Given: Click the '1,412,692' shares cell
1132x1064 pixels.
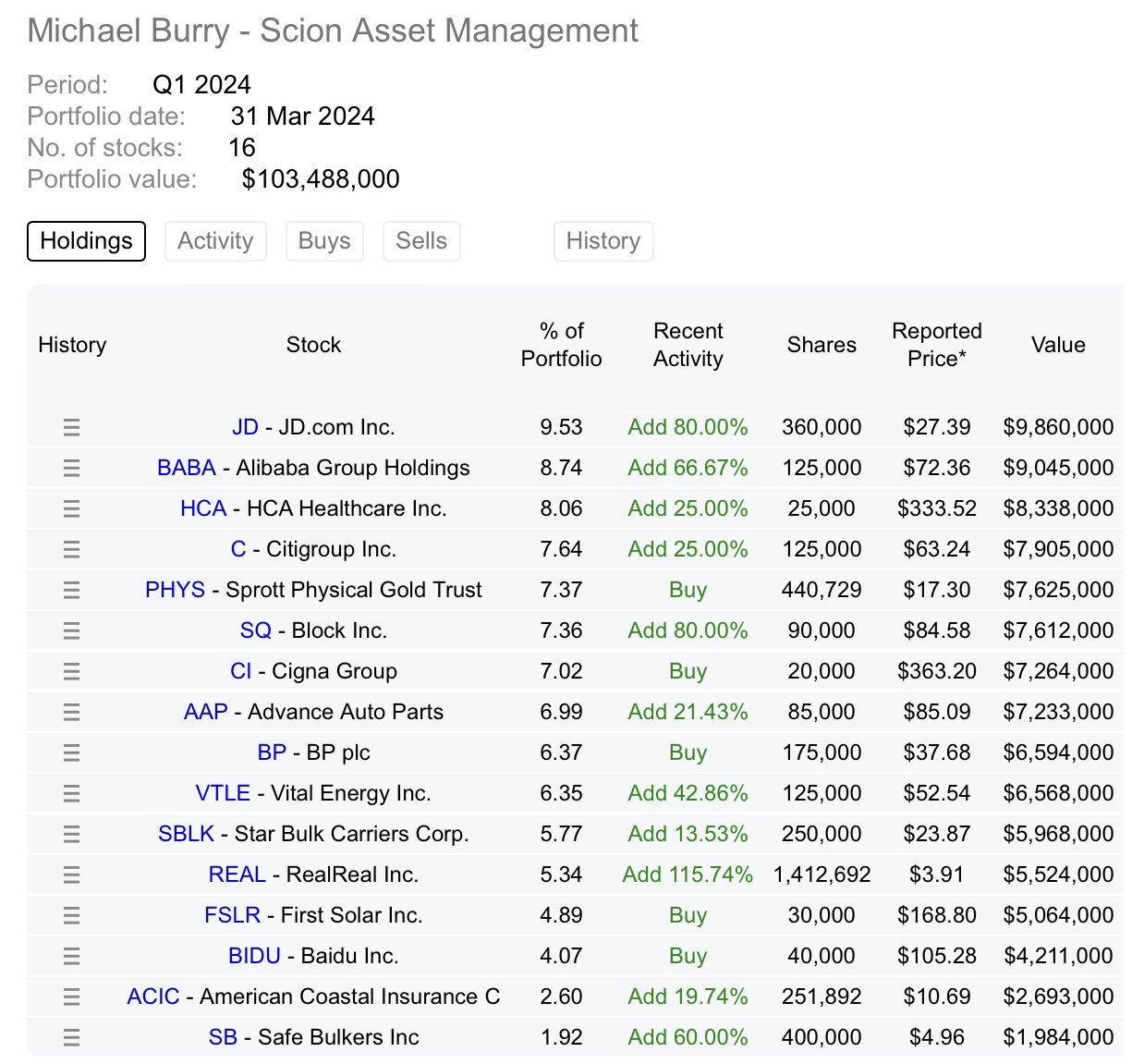Looking at the screenshot, I should (822, 874).
